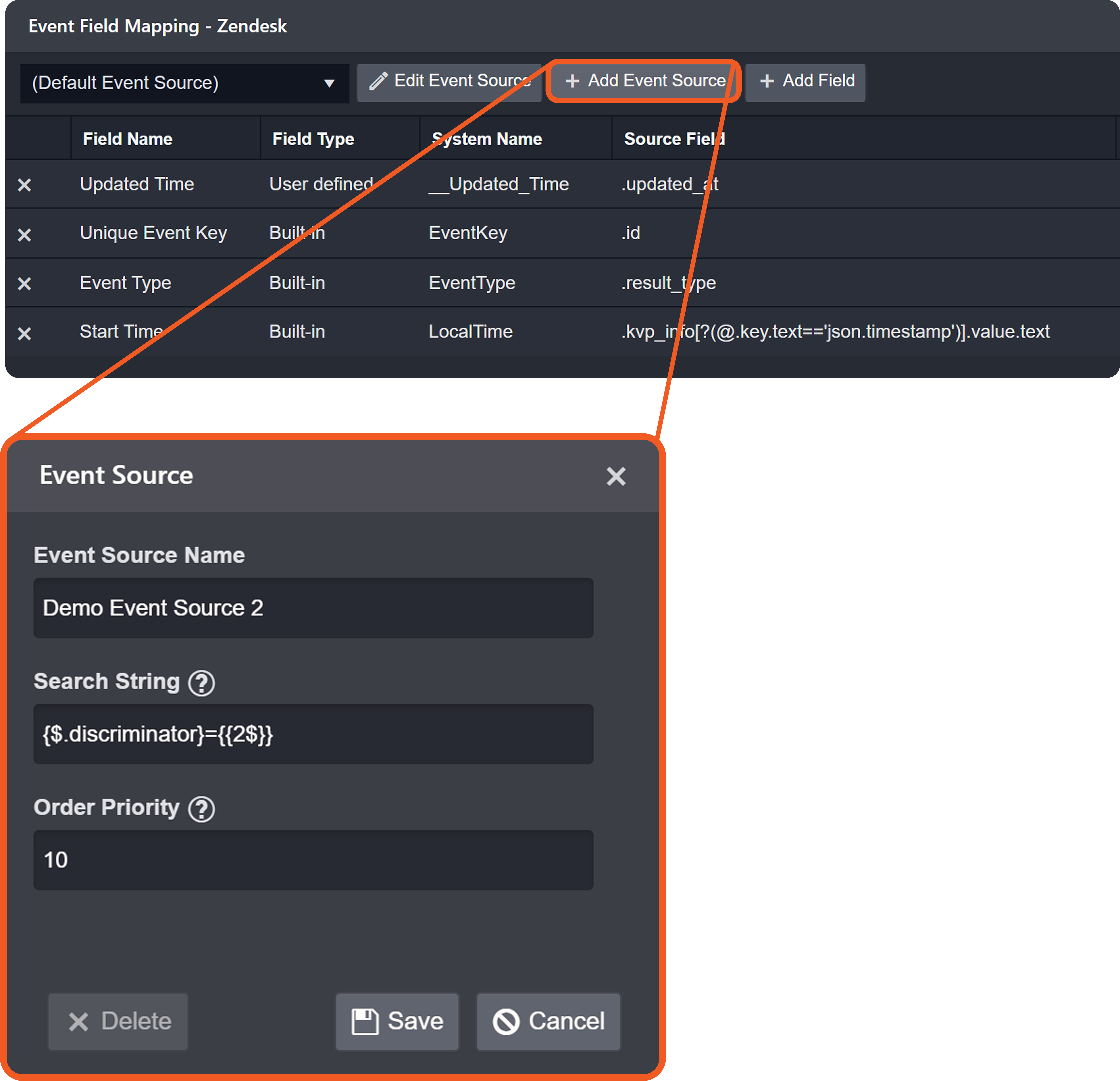Delete the Unique Event Key mapping
The image size is (1120, 1081).
point(24,234)
